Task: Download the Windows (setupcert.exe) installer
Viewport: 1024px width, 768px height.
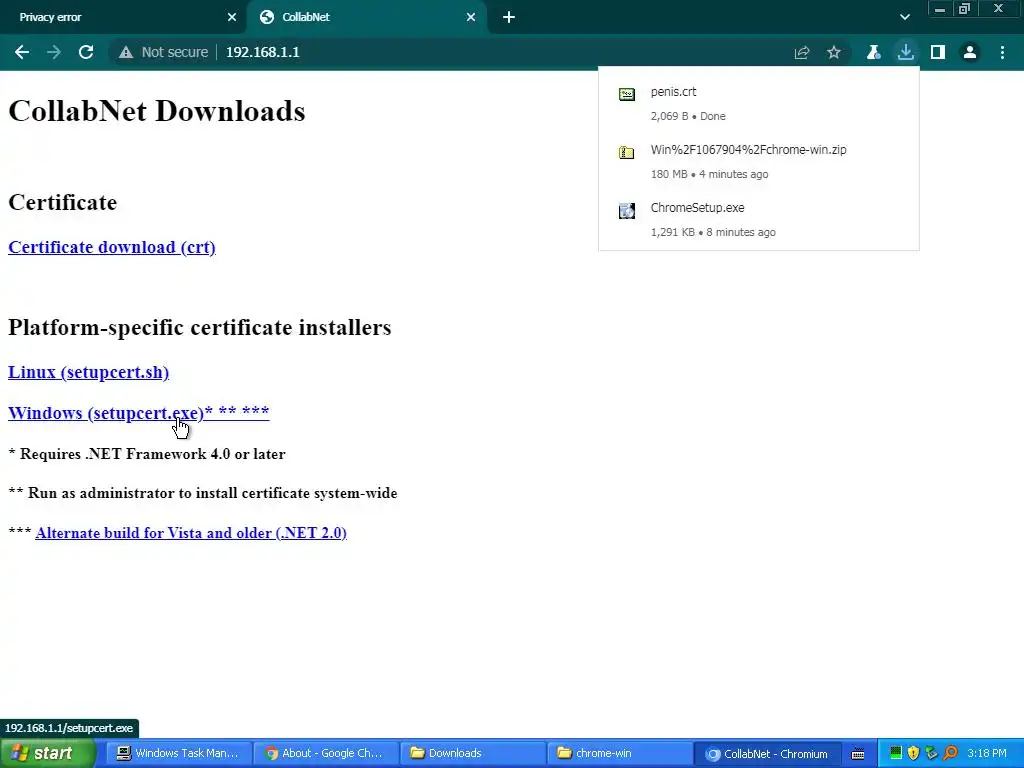Action: click(138, 413)
